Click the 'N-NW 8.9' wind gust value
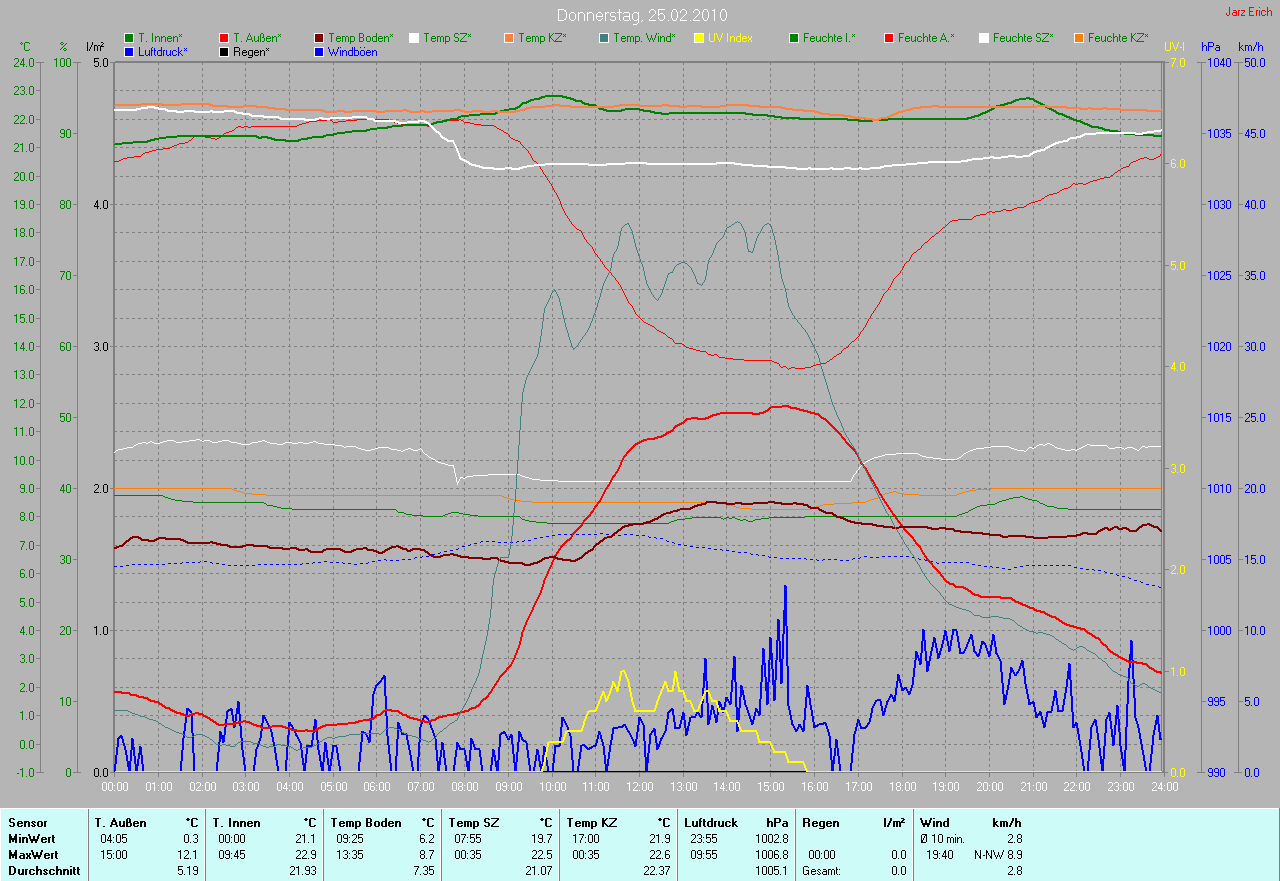The height and width of the screenshot is (881, 1280). coord(998,855)
